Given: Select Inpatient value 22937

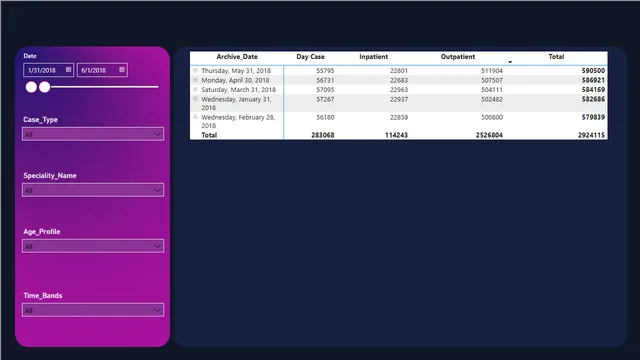Looking at the screenshot, I should click(x=399, y=99).
